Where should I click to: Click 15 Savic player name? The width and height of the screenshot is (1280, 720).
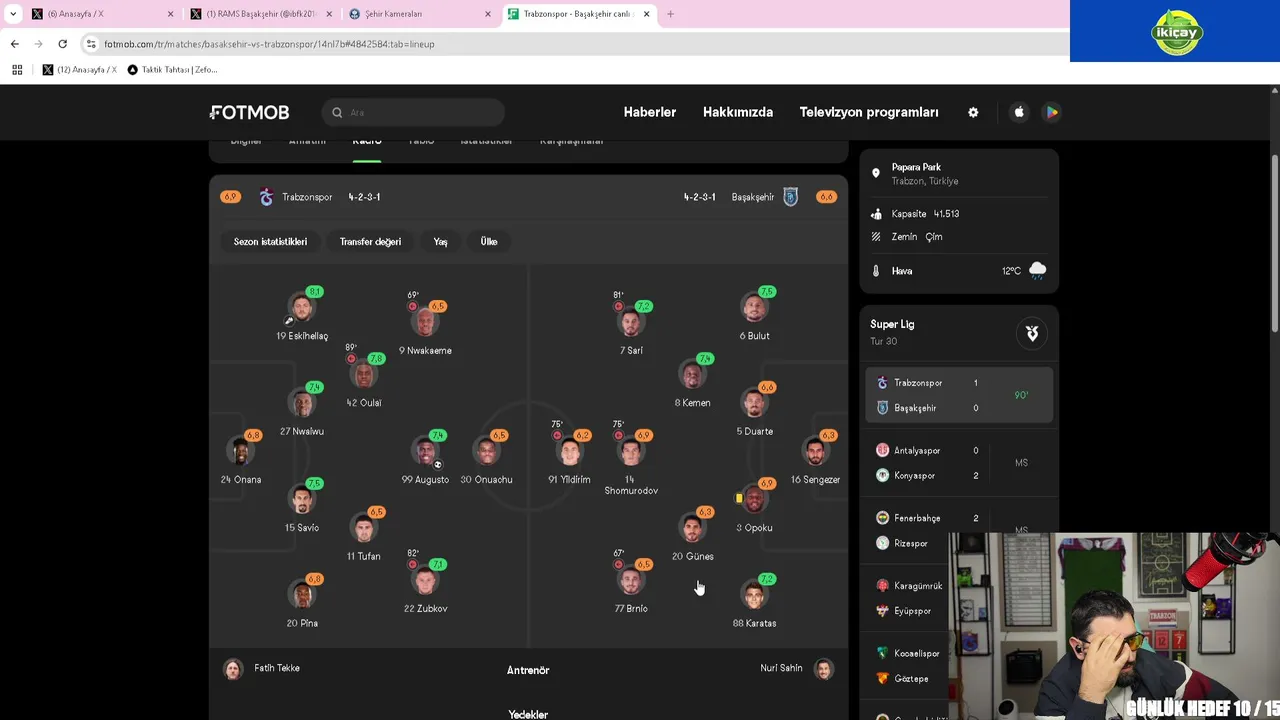[301, 528]
